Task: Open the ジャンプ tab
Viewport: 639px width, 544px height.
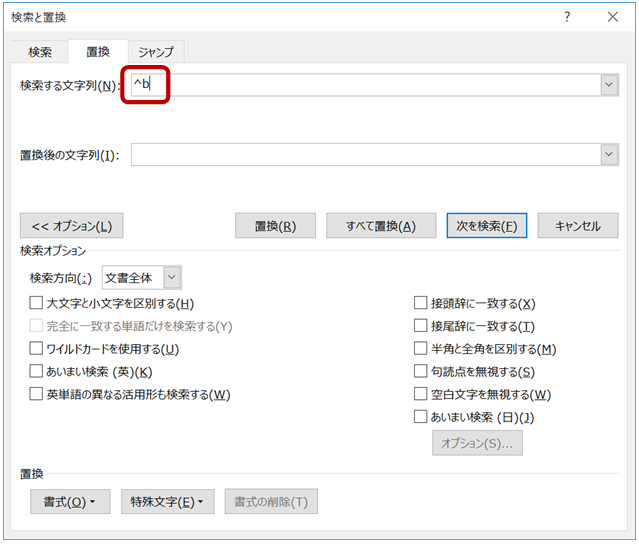Action: tap(155, 52)
